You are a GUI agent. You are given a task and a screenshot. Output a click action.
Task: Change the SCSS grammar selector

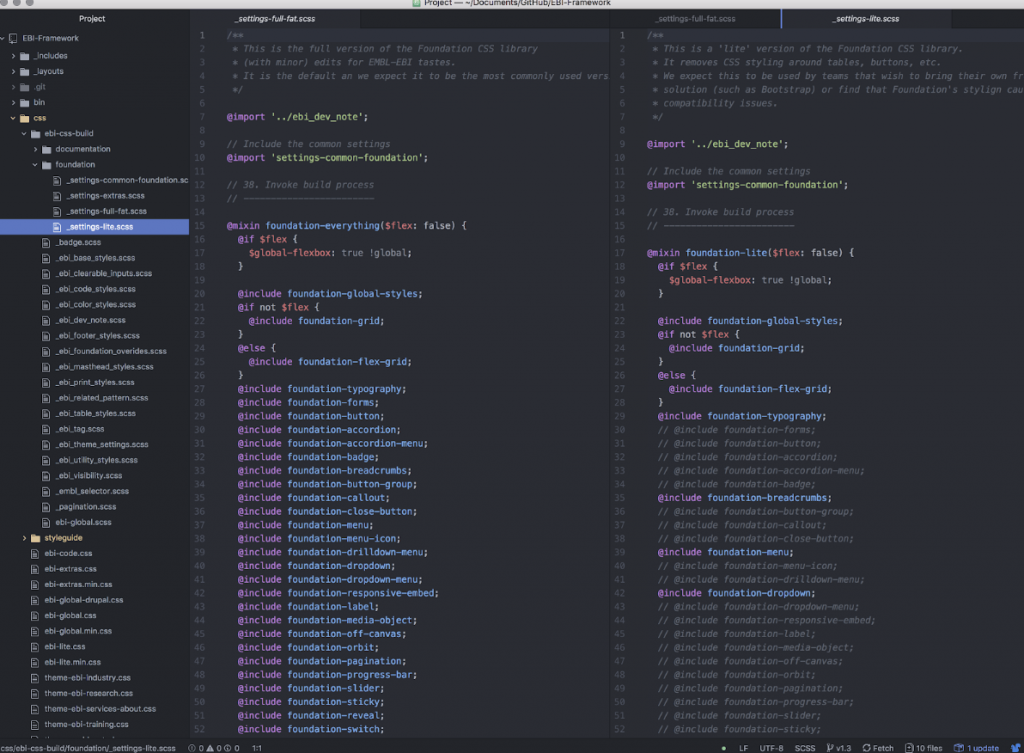click(x=805, y=748)
